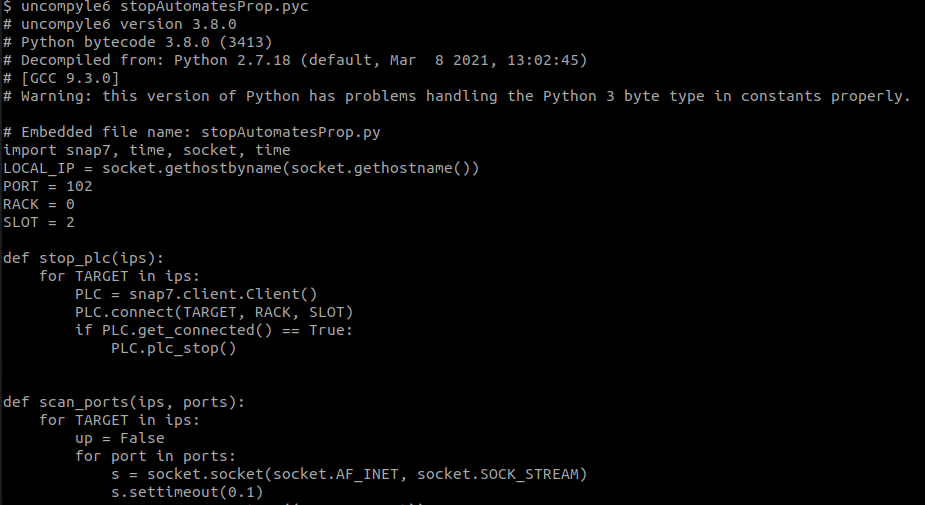The width and height of the screenshot is (925, 505).
Task: Click the def scan_ports(ips, ports) definition
Action: click(124, 402)
